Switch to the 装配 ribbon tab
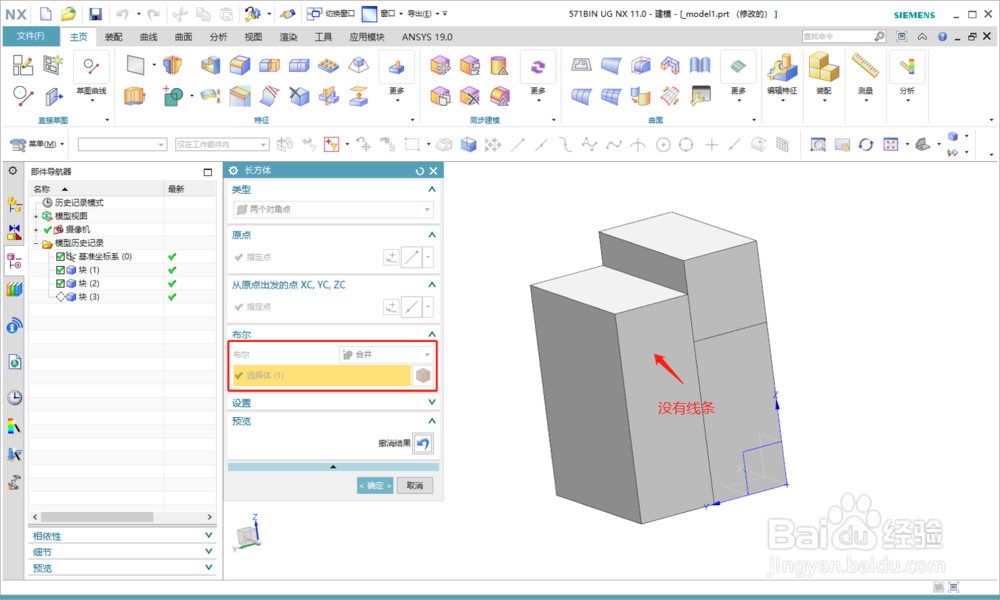The height and width of the screenshot is (600, 1000). [114, 37]
